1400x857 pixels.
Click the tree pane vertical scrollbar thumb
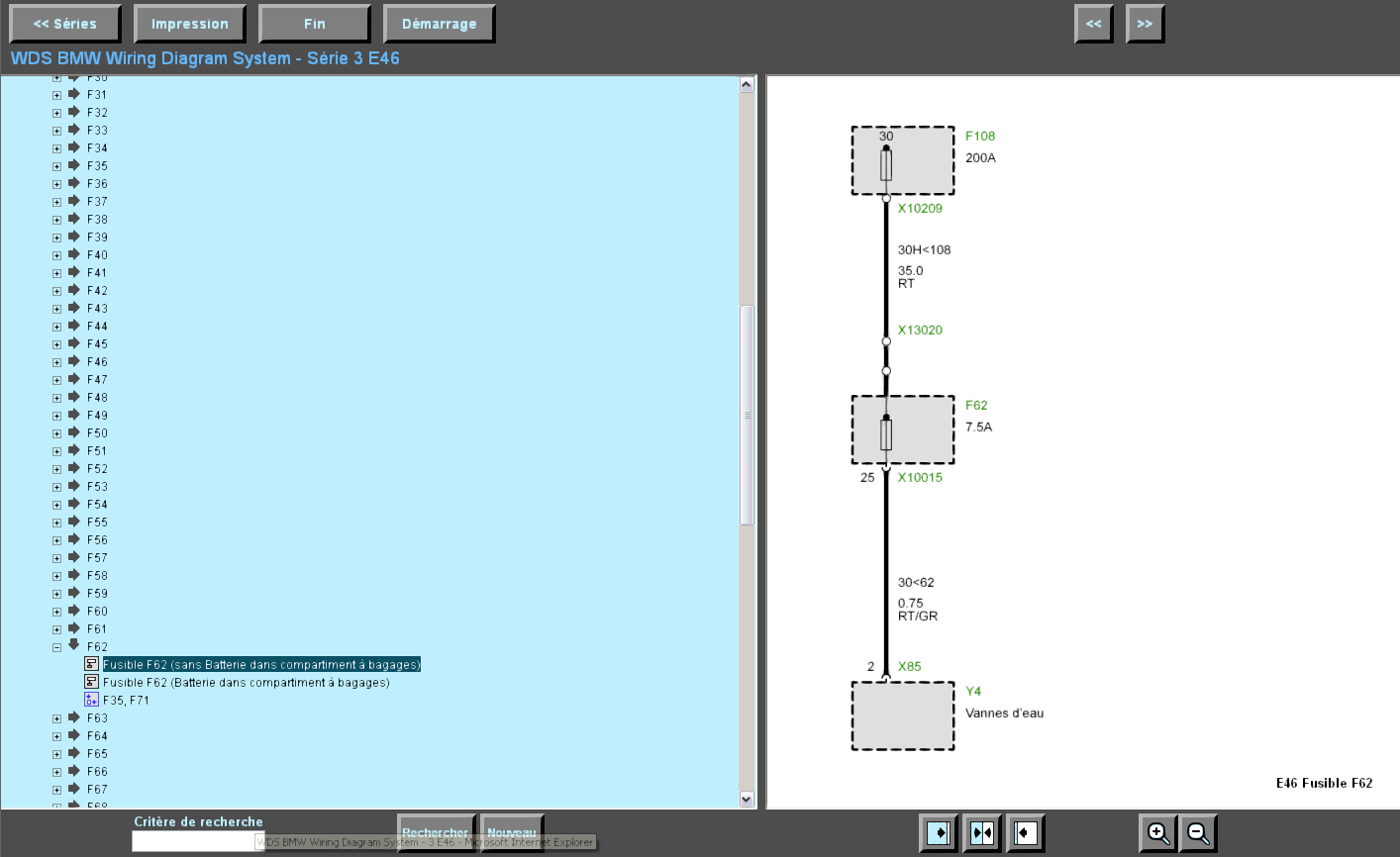[x=747, y=415]
